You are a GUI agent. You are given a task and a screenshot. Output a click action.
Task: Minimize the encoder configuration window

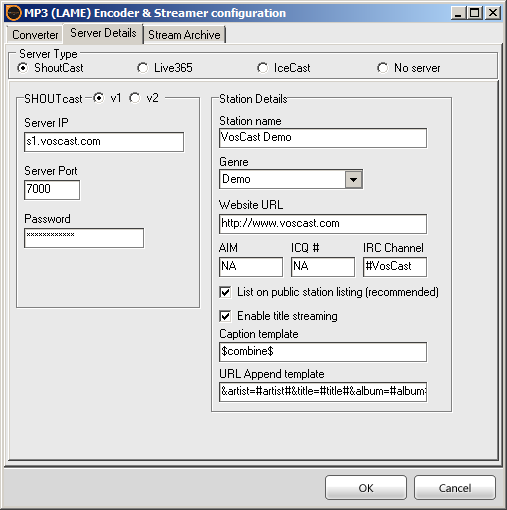click(x=459, y=13)
